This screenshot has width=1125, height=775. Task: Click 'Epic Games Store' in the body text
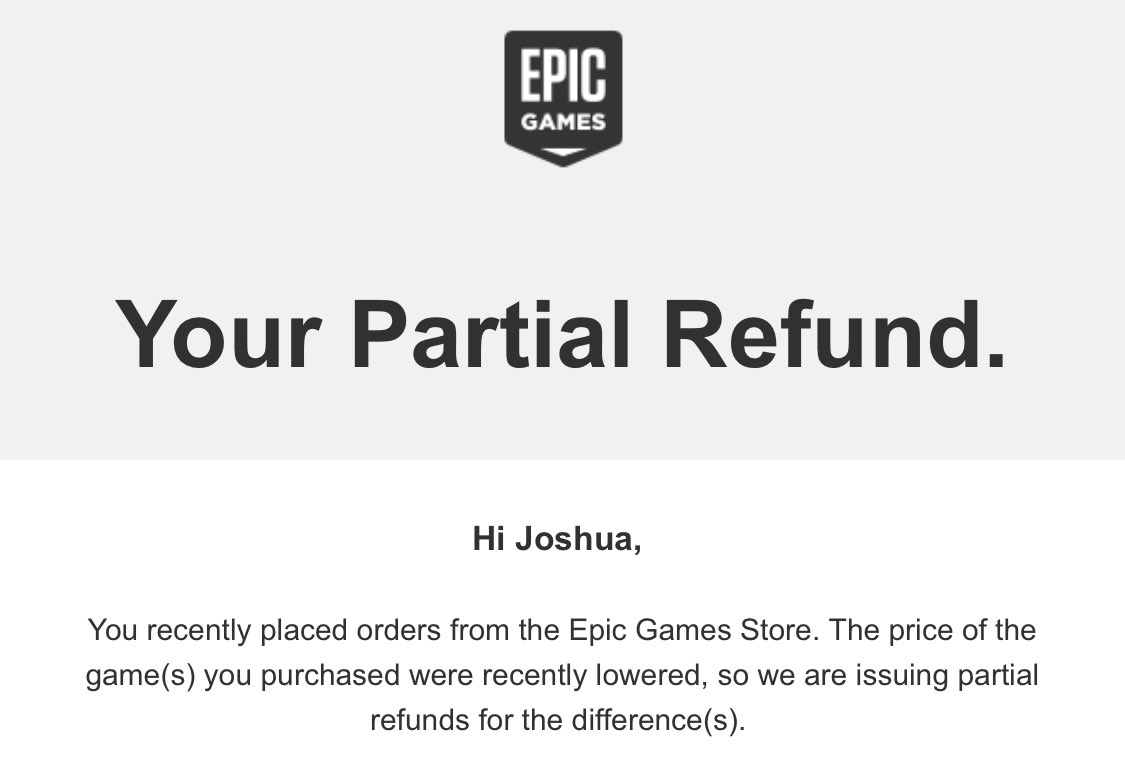[690, 630]
